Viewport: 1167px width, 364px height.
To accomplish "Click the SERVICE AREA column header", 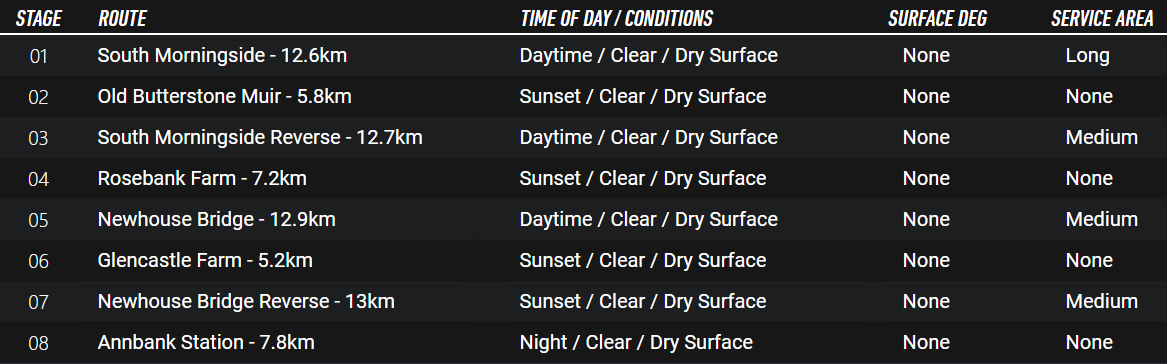I will tap(1102, 19).
